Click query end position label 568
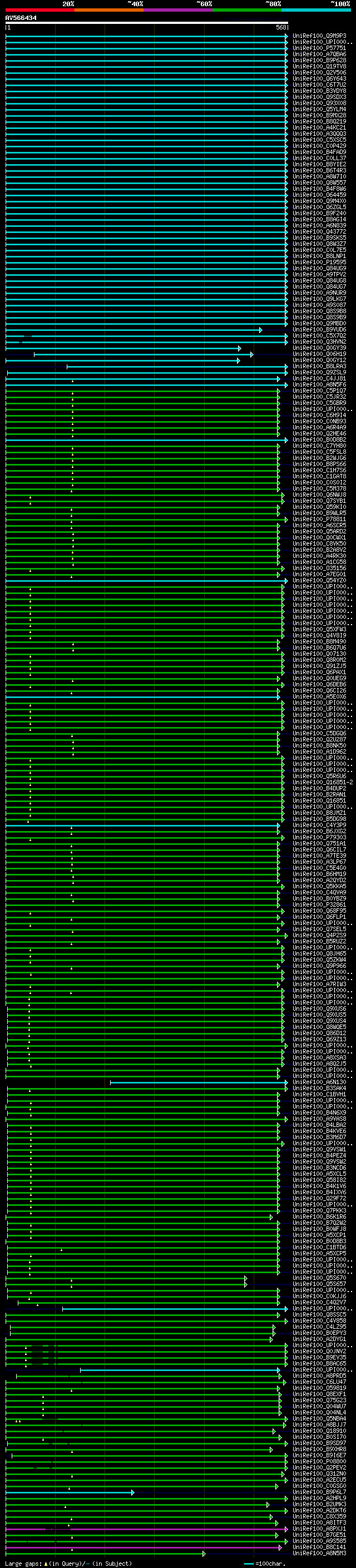Viewport: 356px width, 1568px height. [x=281, y=28]
